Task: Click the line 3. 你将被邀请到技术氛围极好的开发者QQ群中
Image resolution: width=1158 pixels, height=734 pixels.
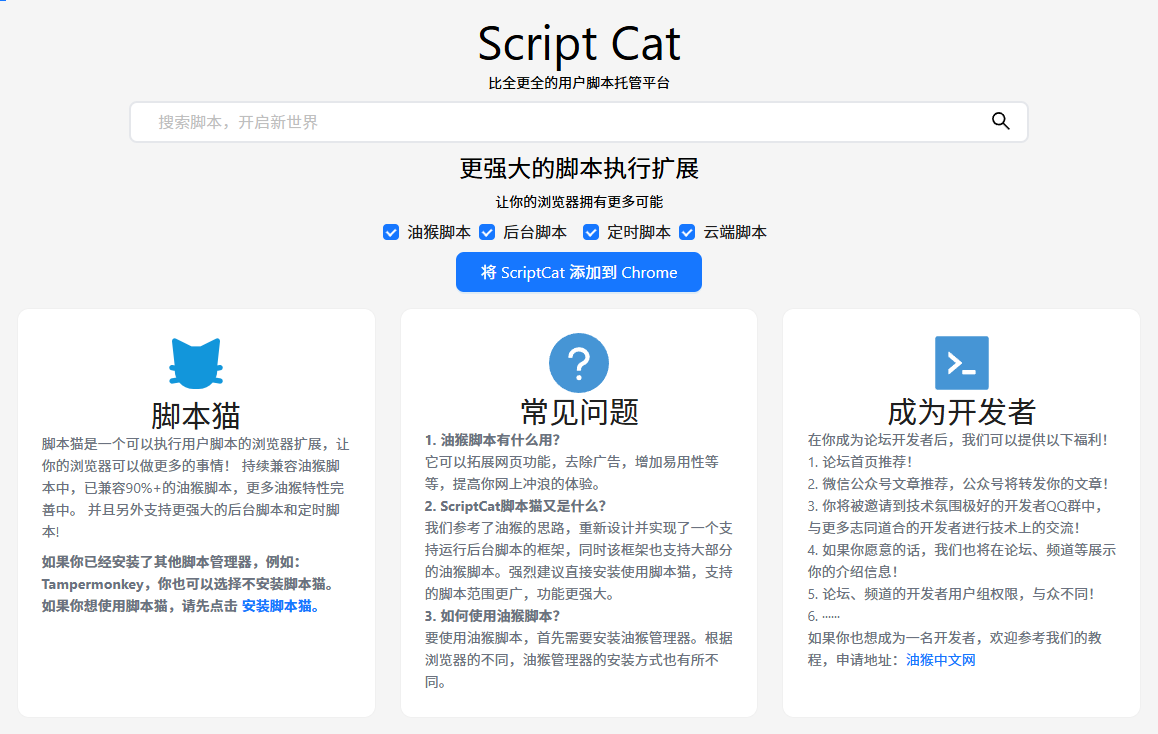Action: point(956,517)
